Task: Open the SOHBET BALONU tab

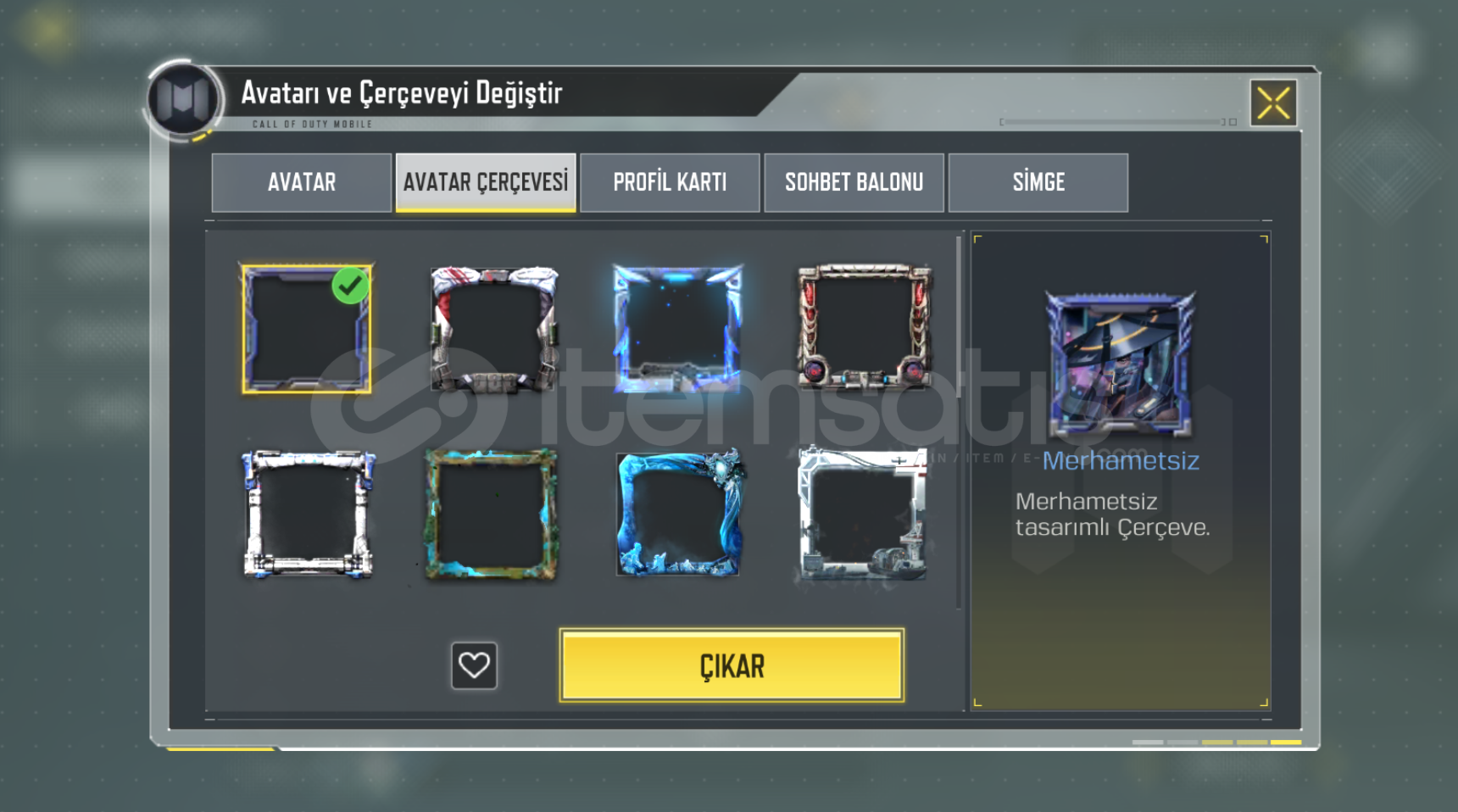Action: [854, 182]
